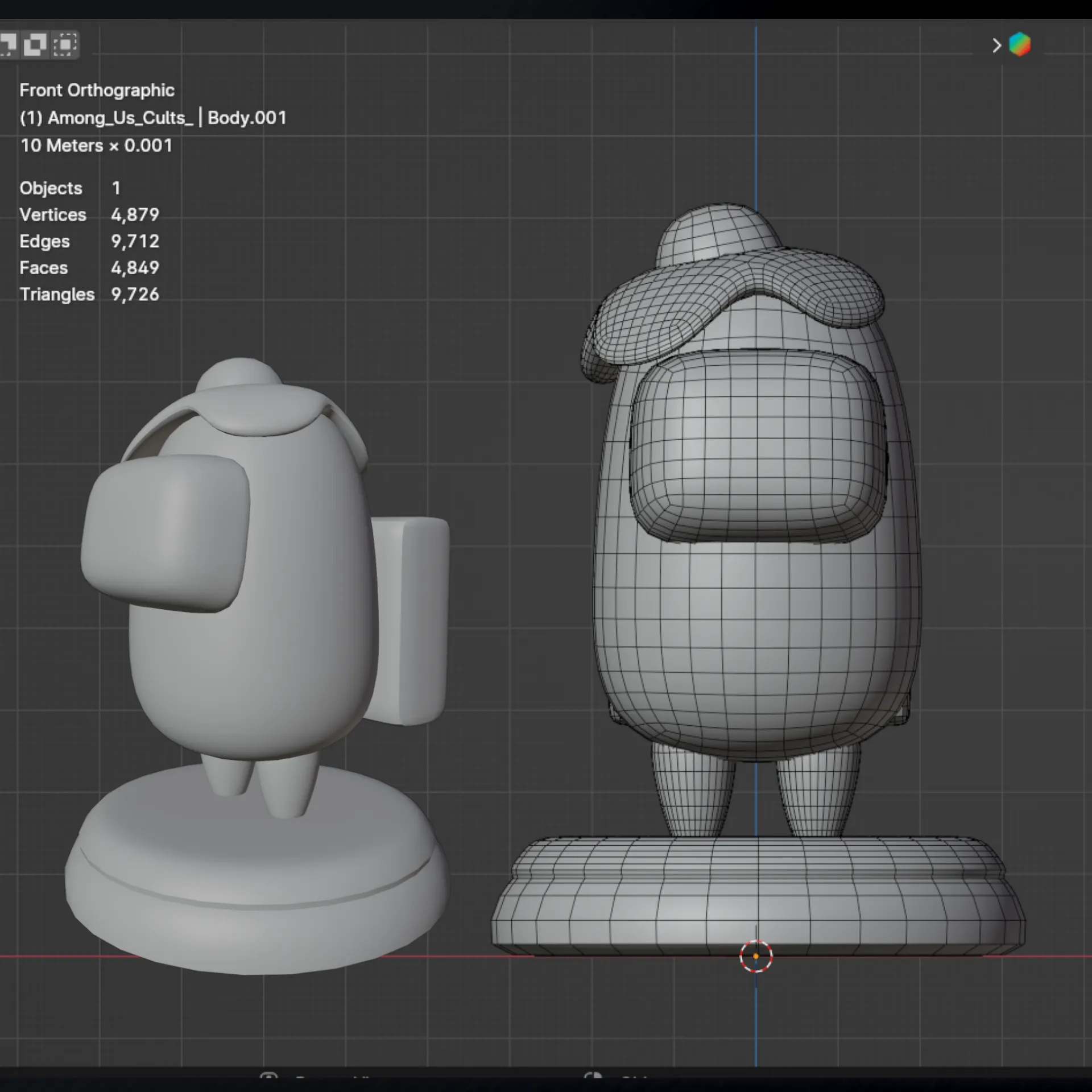Click the 3D cursor at the origin

pos(756,957)
